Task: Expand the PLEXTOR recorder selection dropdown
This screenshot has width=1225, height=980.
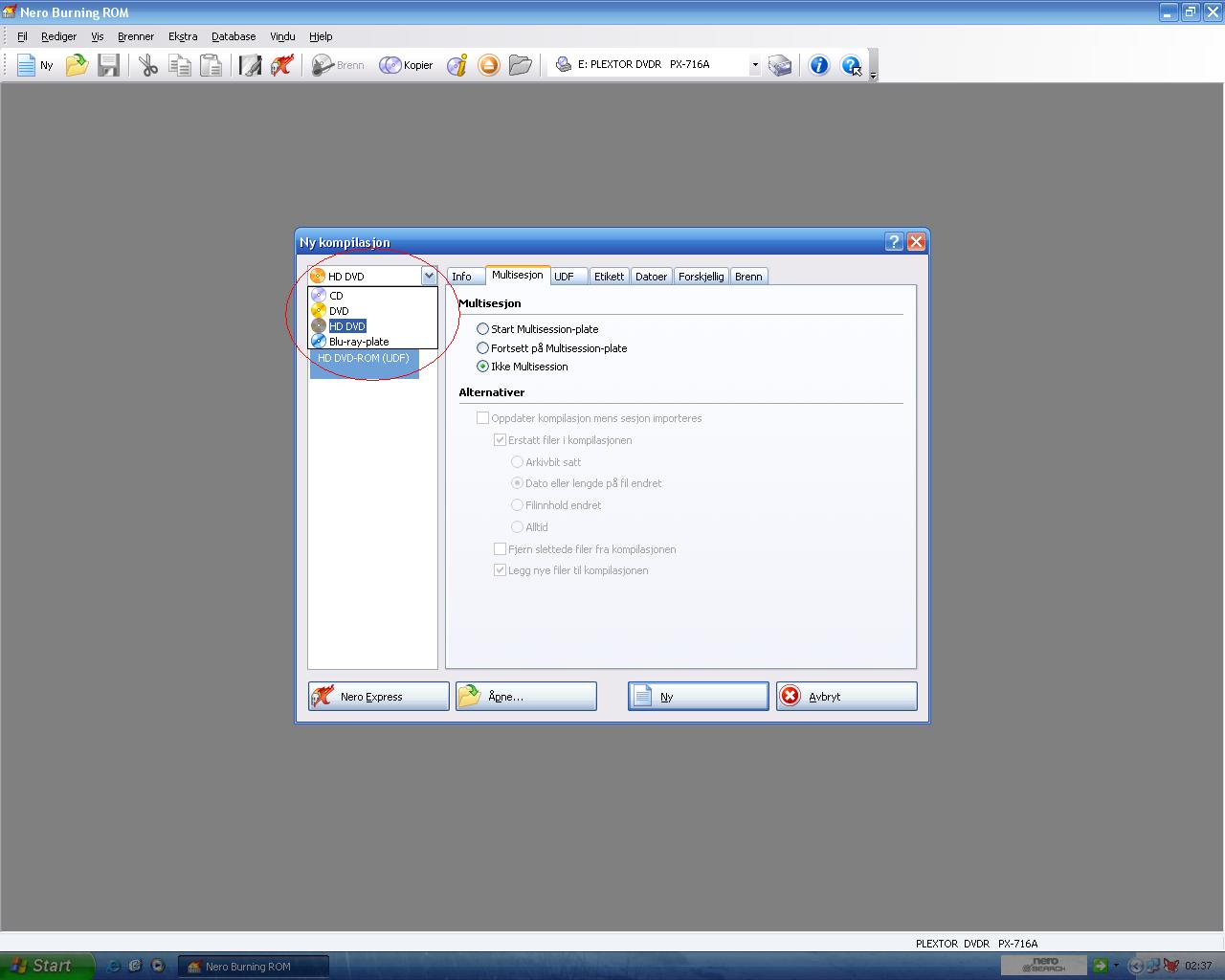Action: click(x=754, y=65)
